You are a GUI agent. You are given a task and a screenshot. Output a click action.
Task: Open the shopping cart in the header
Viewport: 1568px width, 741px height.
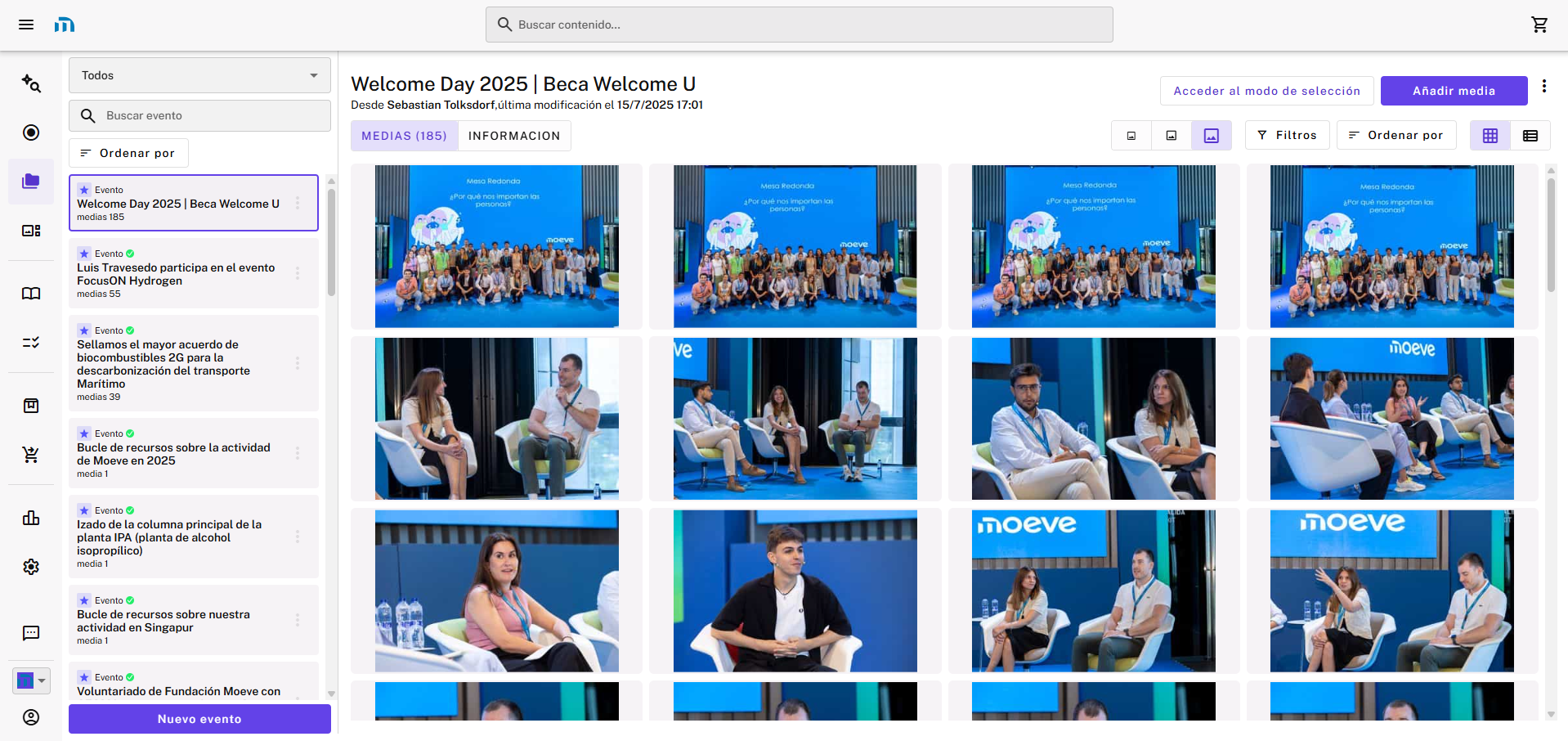(1539, 25)
